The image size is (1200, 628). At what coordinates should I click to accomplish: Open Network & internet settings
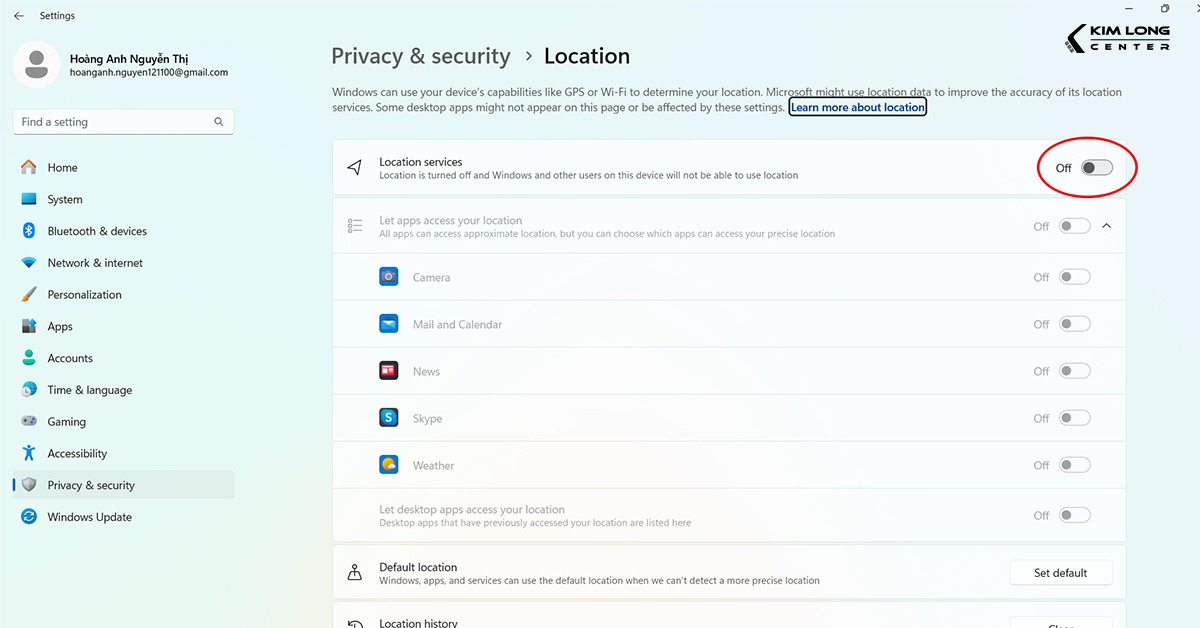[95, 263]
